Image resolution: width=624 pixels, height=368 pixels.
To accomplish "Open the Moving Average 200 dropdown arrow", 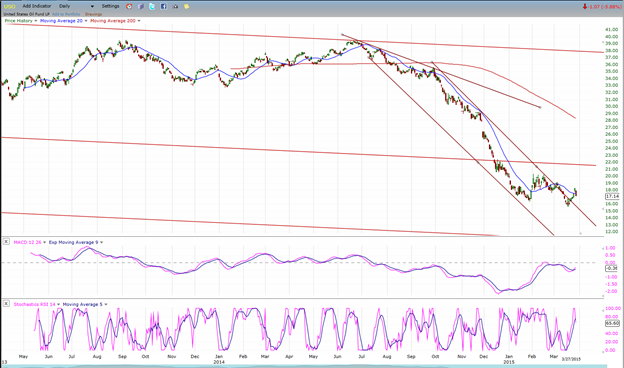I will [x=139, y=21].
